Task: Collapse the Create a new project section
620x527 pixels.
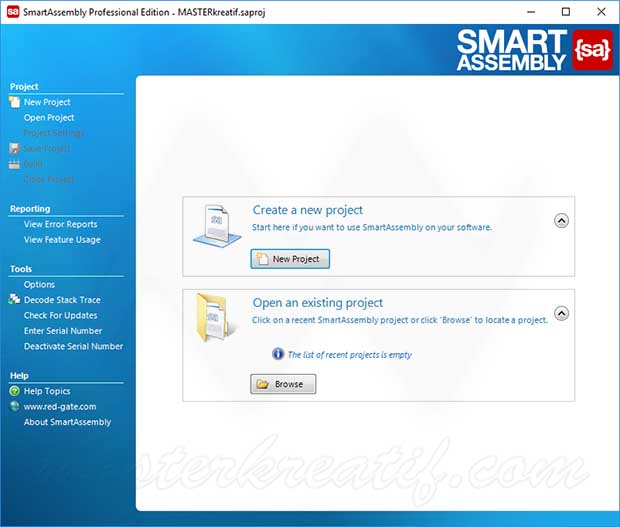Action: [x=561, y=221]
